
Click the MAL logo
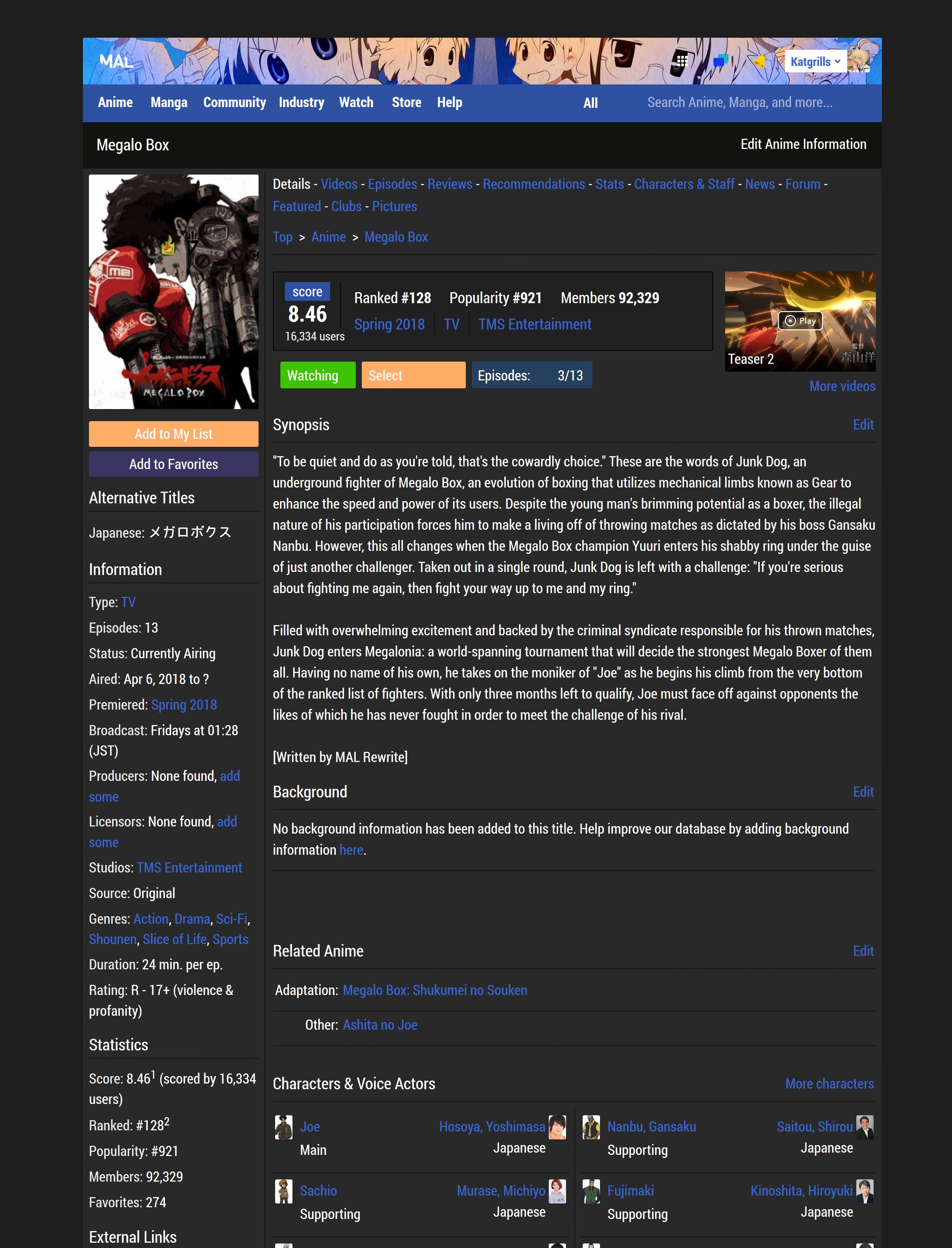pos(116,61)
